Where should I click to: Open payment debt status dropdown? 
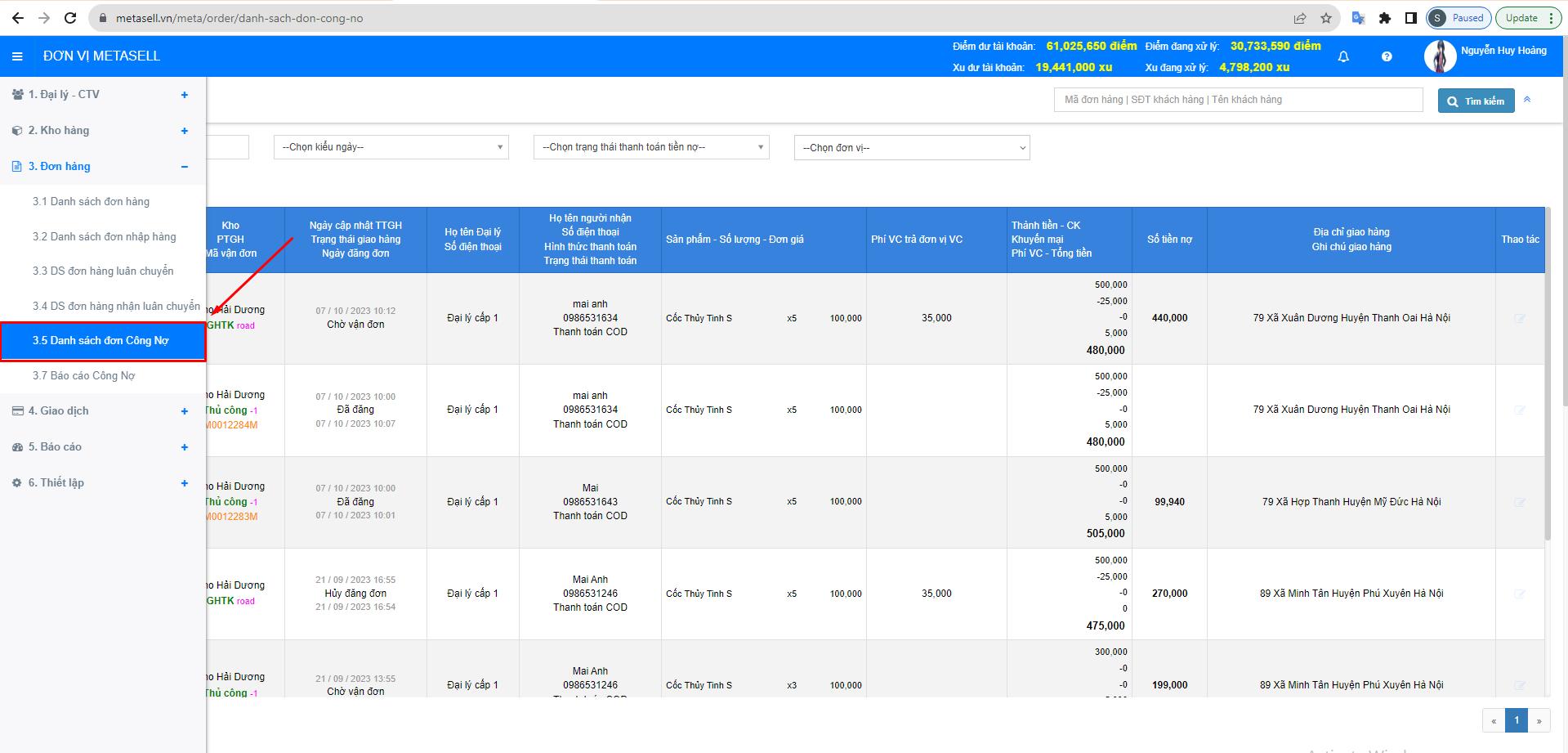(x=650, y=147)
